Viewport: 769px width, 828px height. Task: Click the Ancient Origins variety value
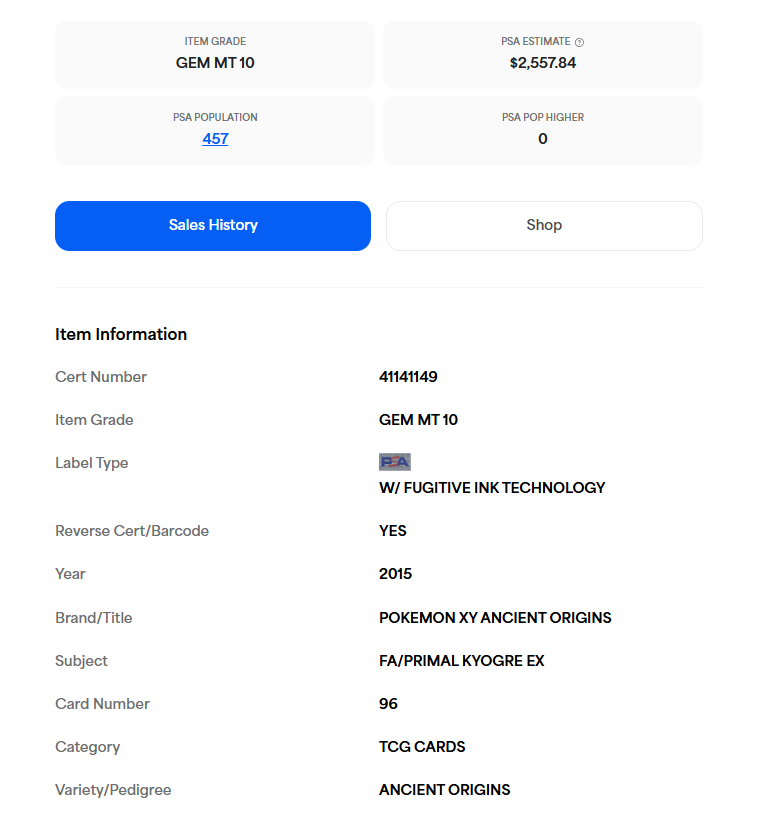click(444, 790)
